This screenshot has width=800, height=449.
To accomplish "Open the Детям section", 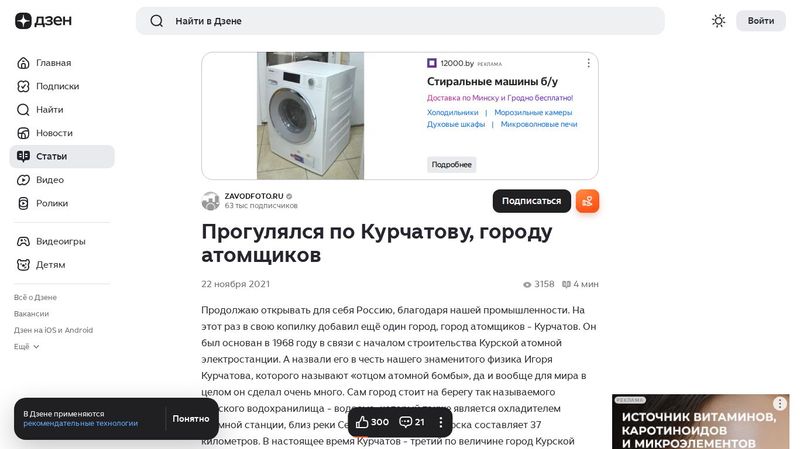I will 50,265.
